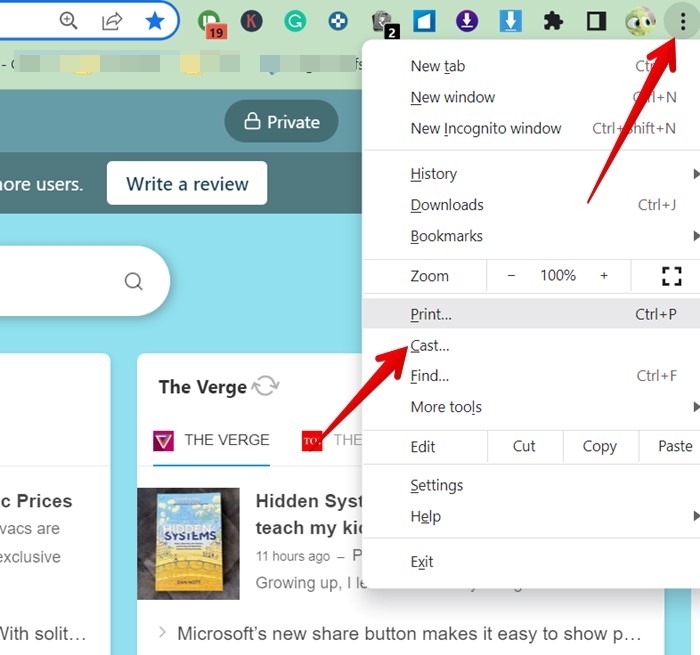The width and height of the screenshot is (700, 655).
Task: Click the Write a review button
Action: point(187,184)
